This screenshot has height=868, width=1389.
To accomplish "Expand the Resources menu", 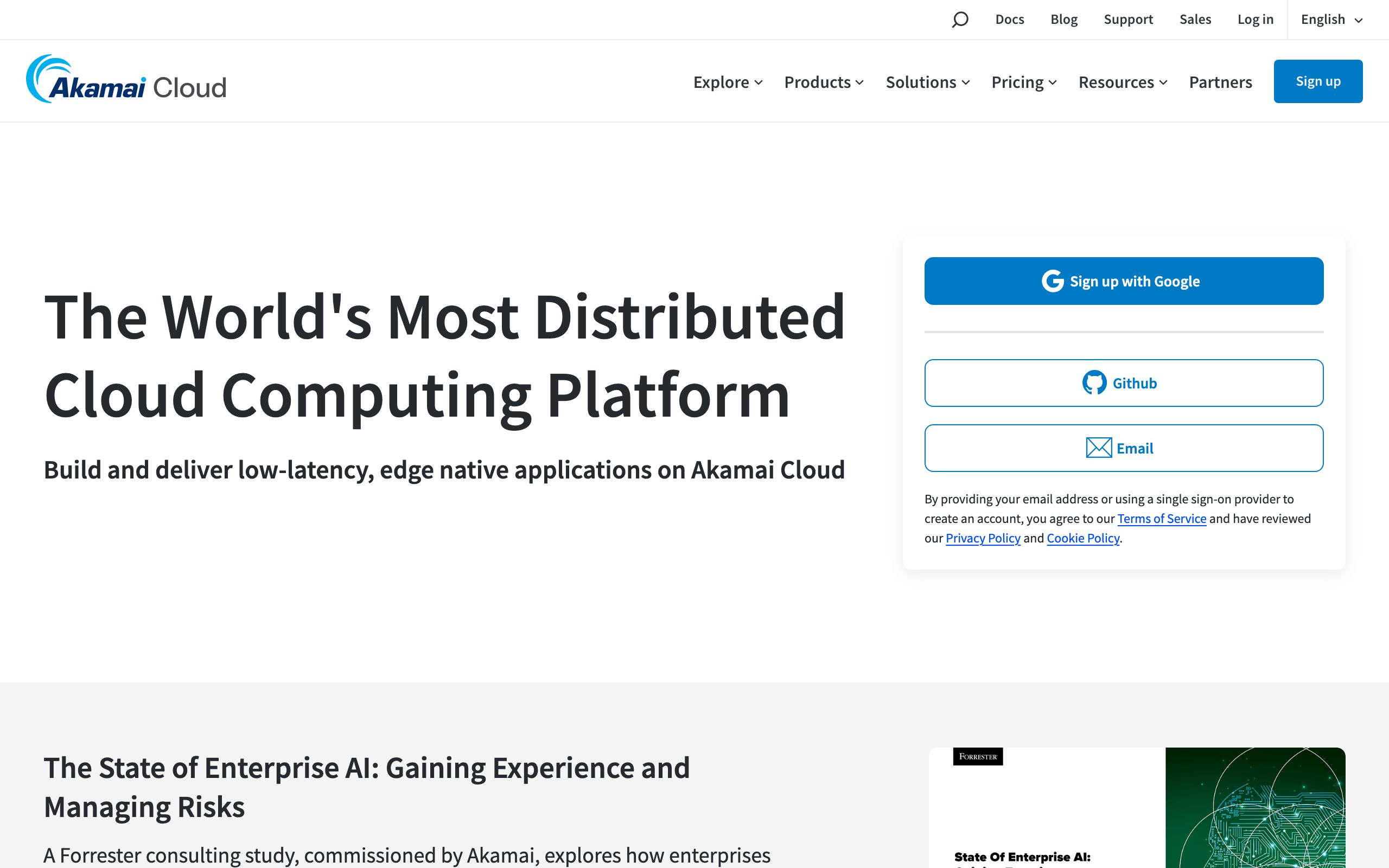I will [x=1123, y=82].
